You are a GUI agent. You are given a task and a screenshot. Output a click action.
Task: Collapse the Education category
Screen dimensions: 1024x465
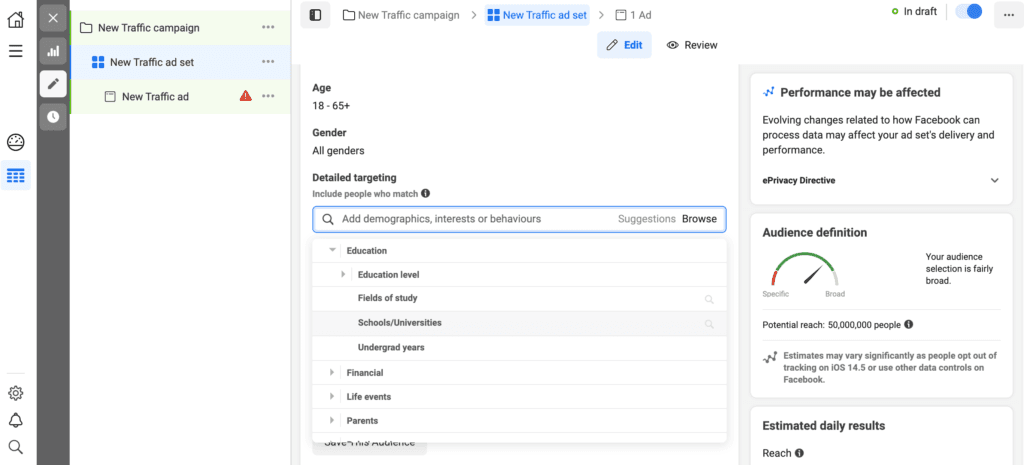click(x=332, y=250)
